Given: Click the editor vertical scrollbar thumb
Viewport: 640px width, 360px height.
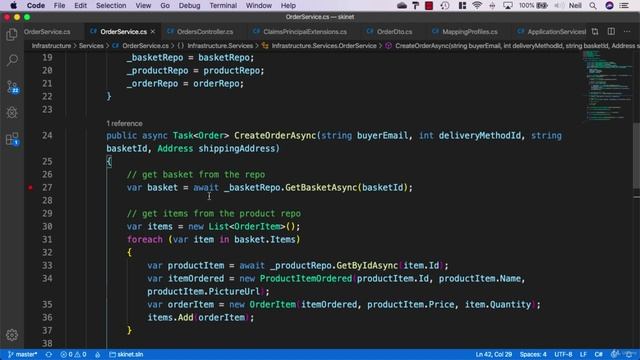Looking at the screenshot, I should click(636, 155).
